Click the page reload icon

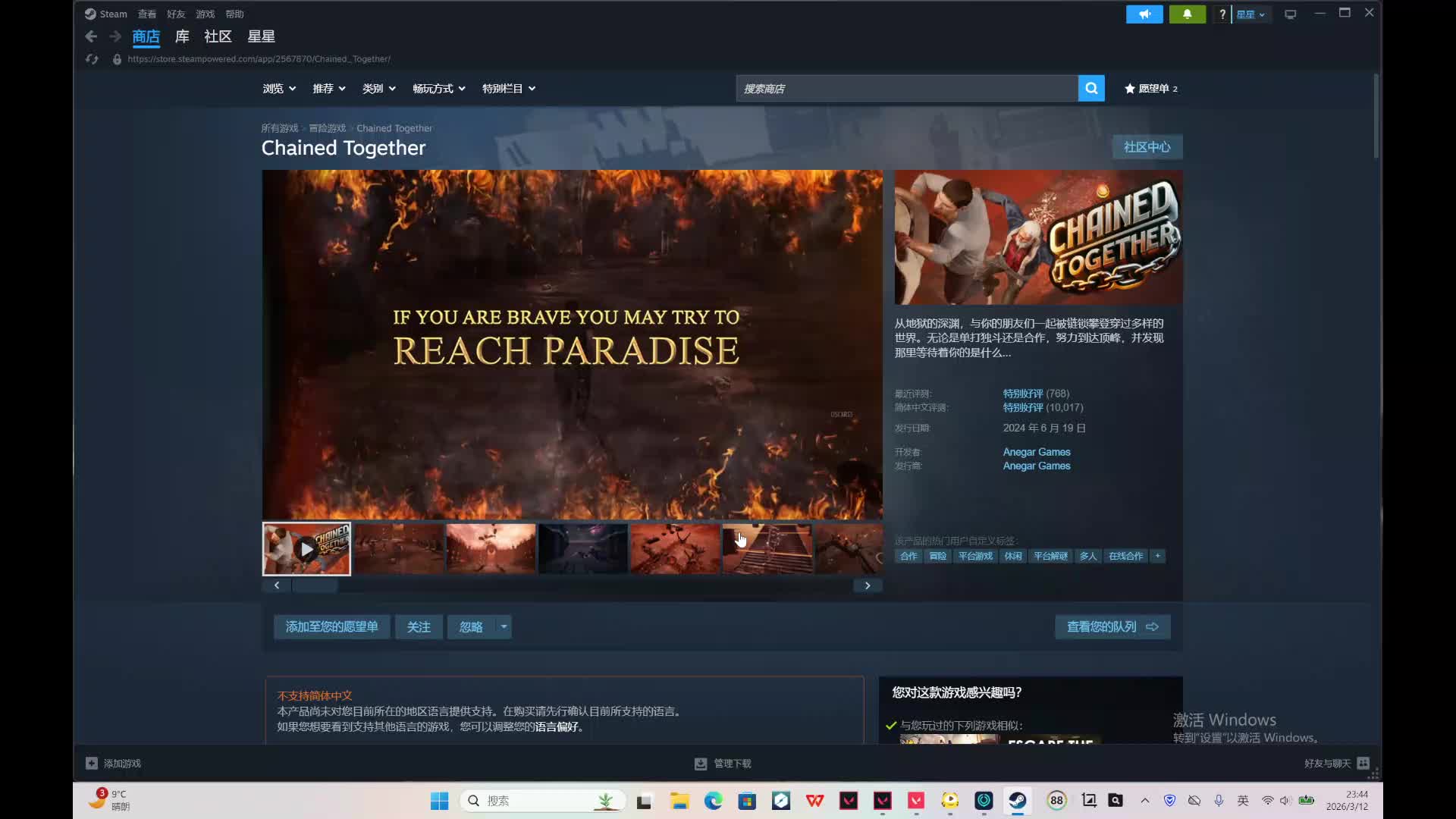(92, 59)
